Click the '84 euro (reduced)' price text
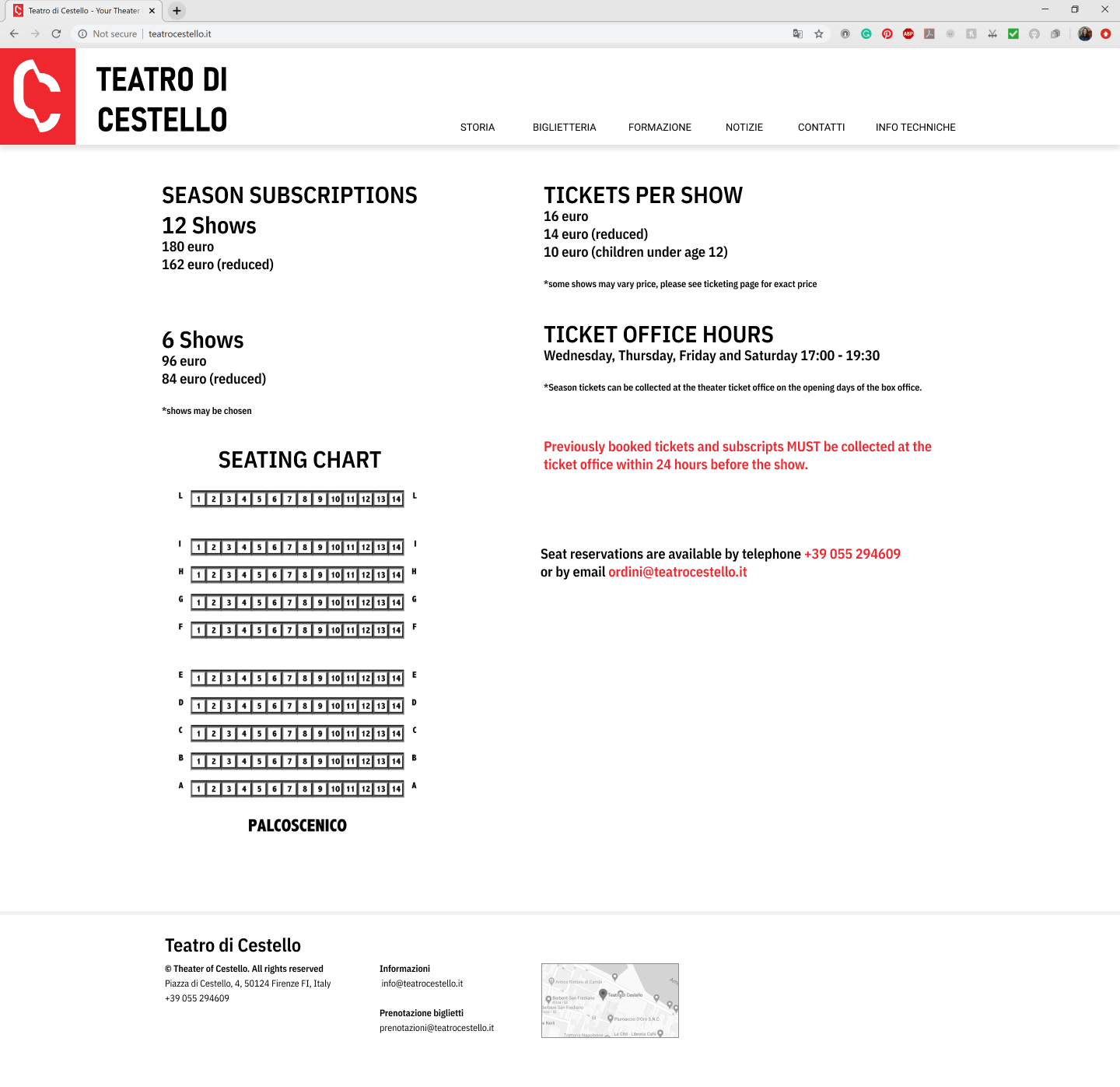This screenshot has width=1120, height=1087. 214,379
